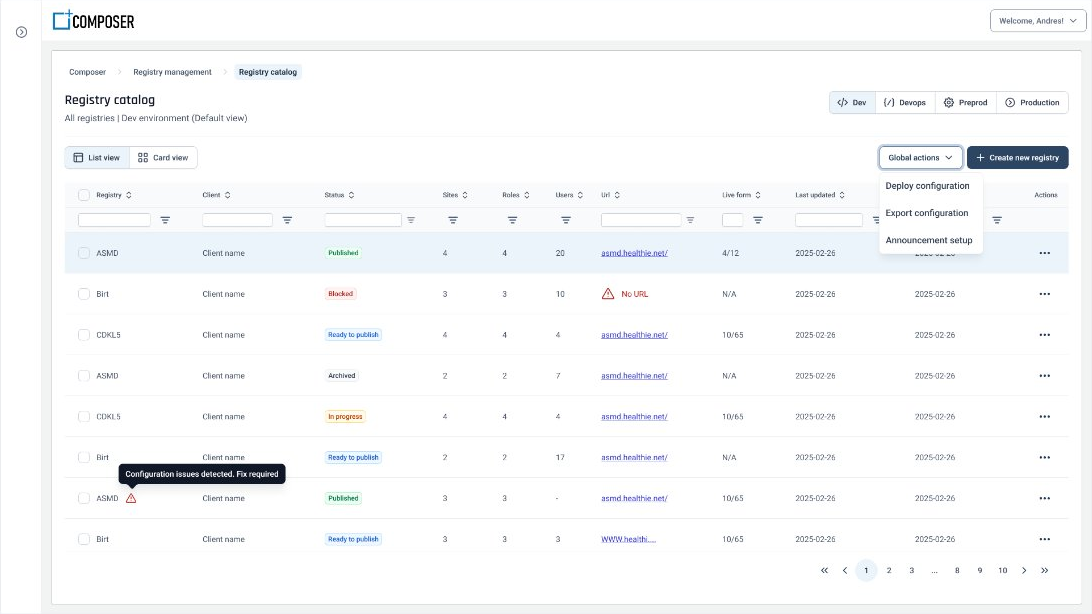The image size is (1092, 614).
Task: Click the In progress status badge
Action: (x=345, y=416)
